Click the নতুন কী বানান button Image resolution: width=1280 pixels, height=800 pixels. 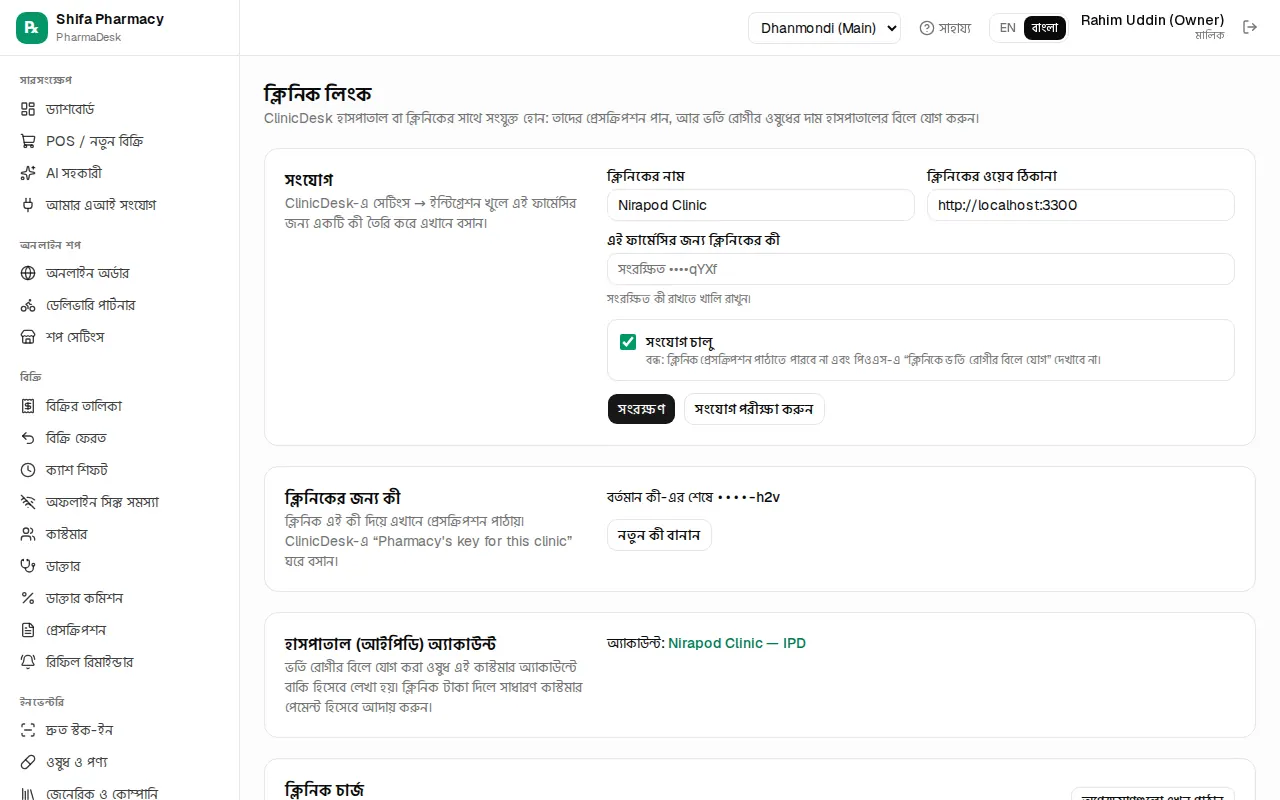click(x=659, y=535)
